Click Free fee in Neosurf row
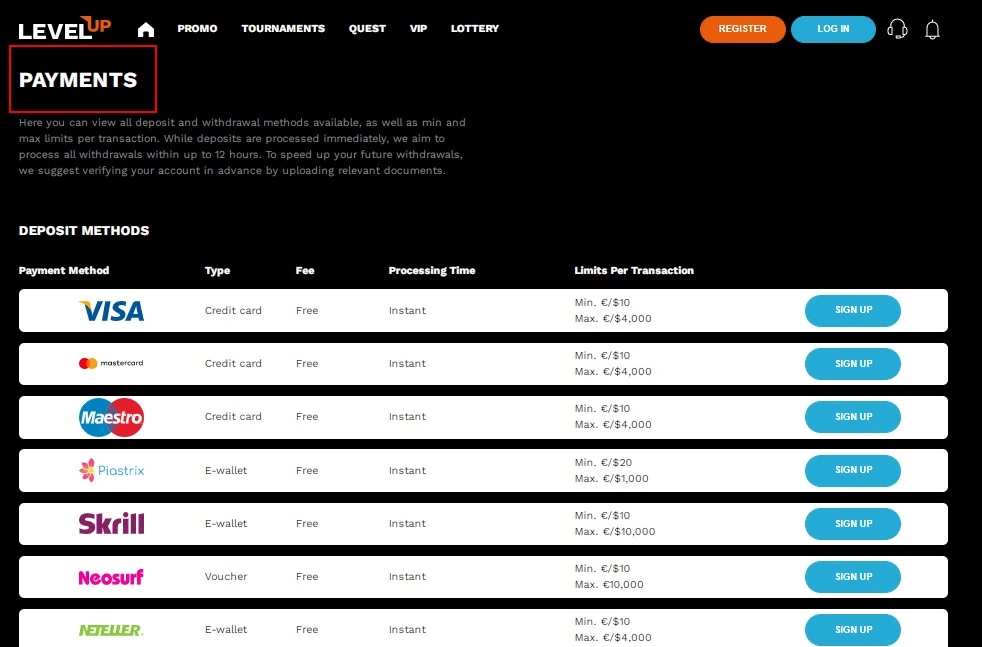The image size is (982, 647). (307, 577)
